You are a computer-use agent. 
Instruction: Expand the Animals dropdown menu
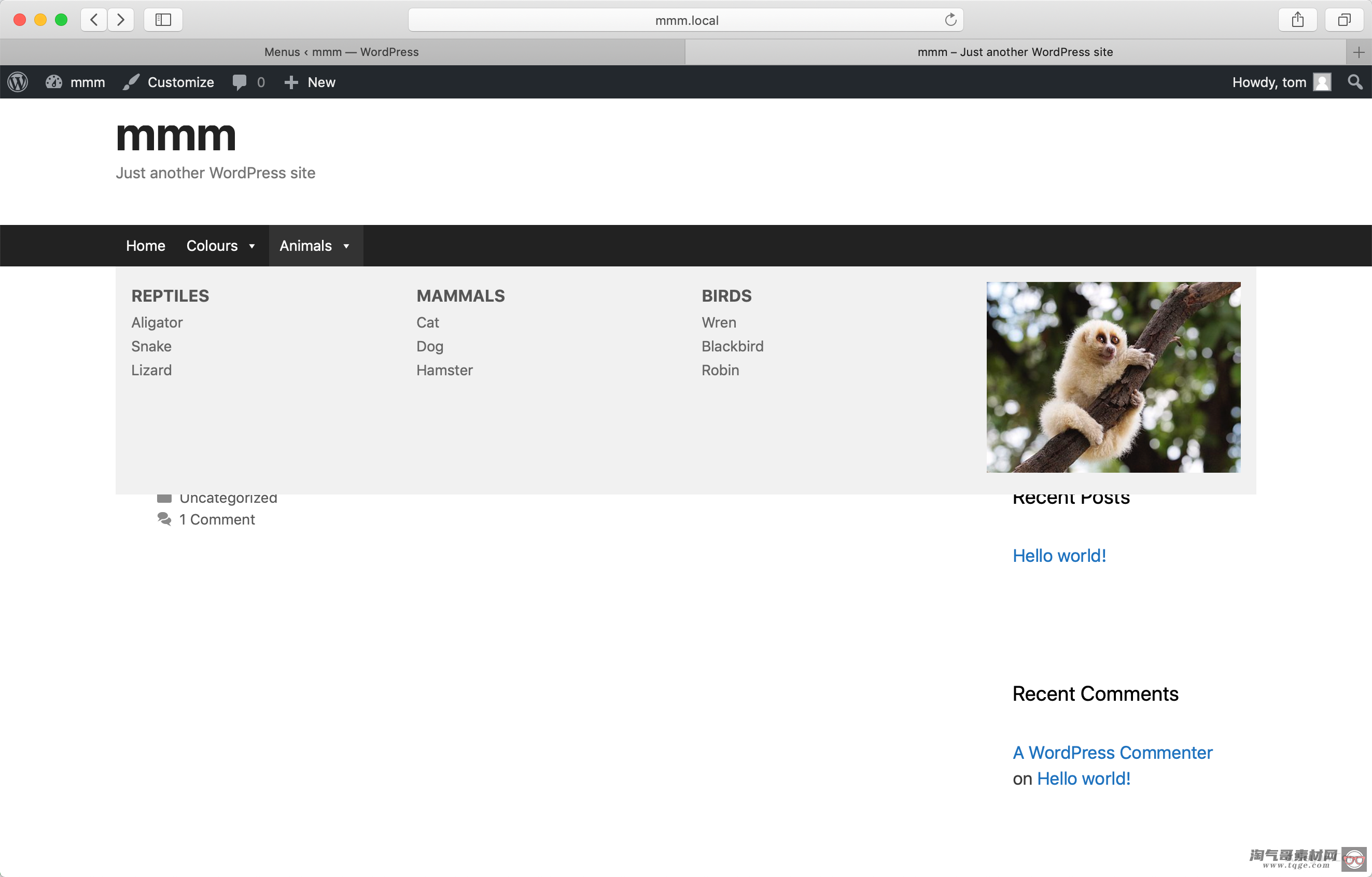click(x=314, y=245)
